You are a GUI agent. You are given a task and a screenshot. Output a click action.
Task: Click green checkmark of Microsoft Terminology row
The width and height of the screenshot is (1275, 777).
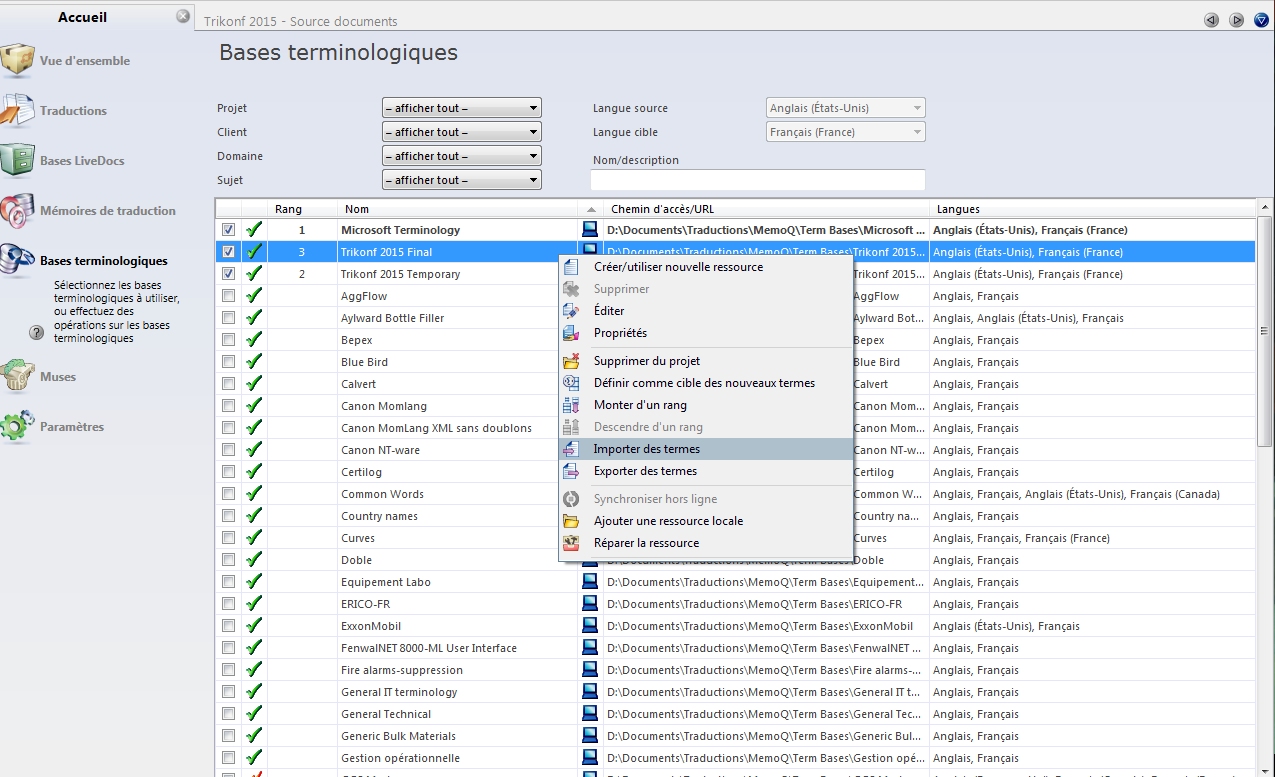tap(254, 230)
